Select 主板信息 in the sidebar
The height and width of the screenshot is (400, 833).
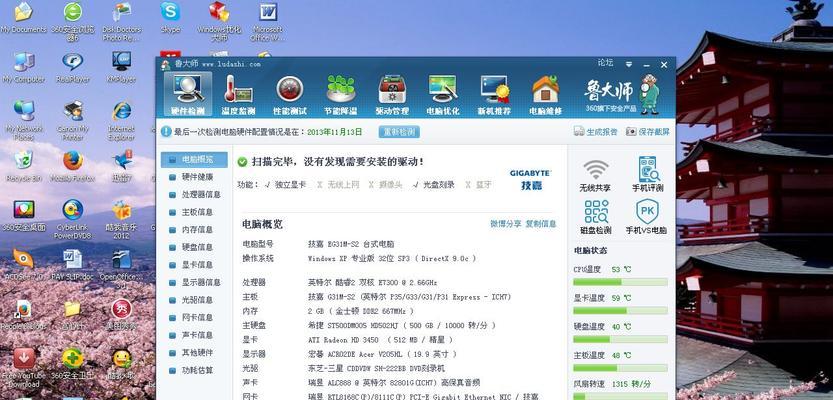[x=194, y=212]
